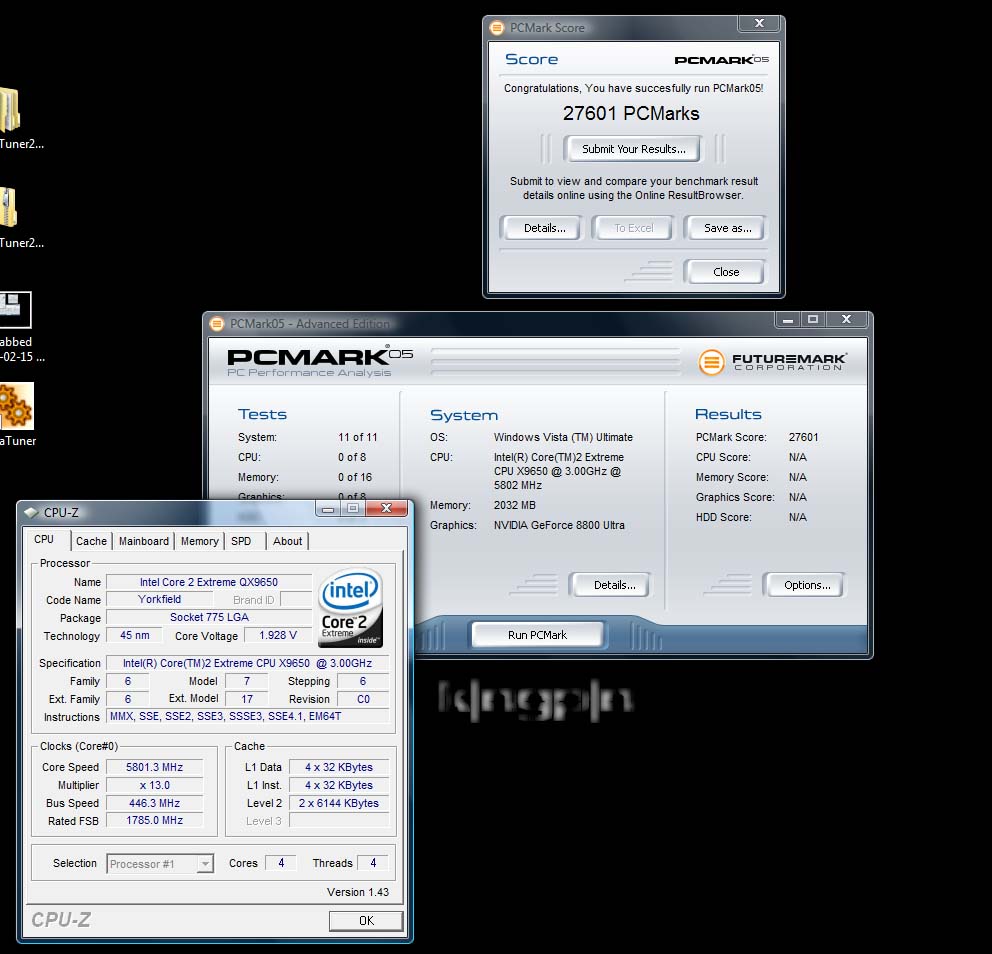Viewport: 992px width, 954px height.
Task: Click the Package value Socket 775 LGA
Action: (209, 617)
